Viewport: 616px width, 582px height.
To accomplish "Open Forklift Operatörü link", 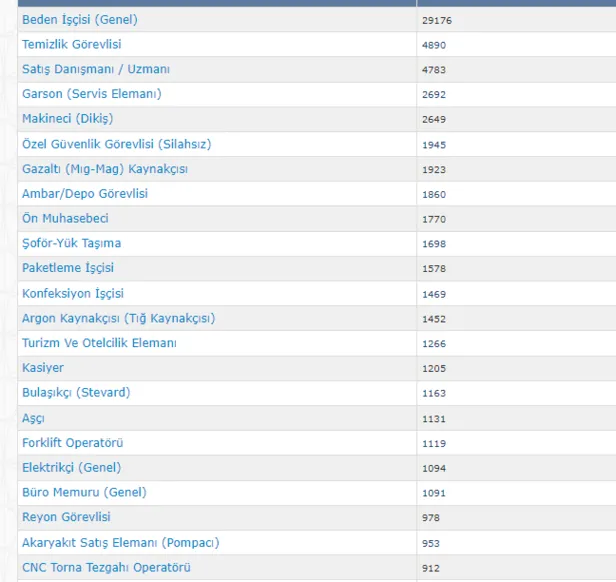I will (73, 443).
